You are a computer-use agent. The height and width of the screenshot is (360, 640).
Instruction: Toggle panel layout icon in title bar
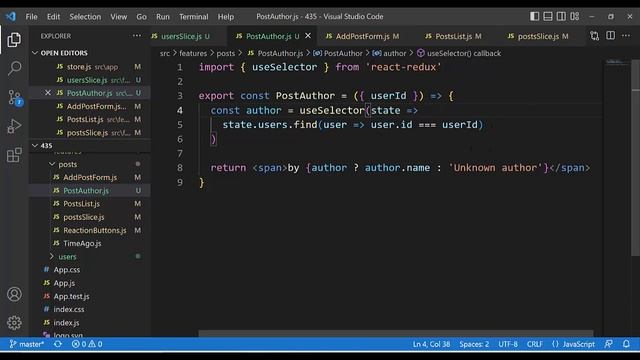(548, 16)
